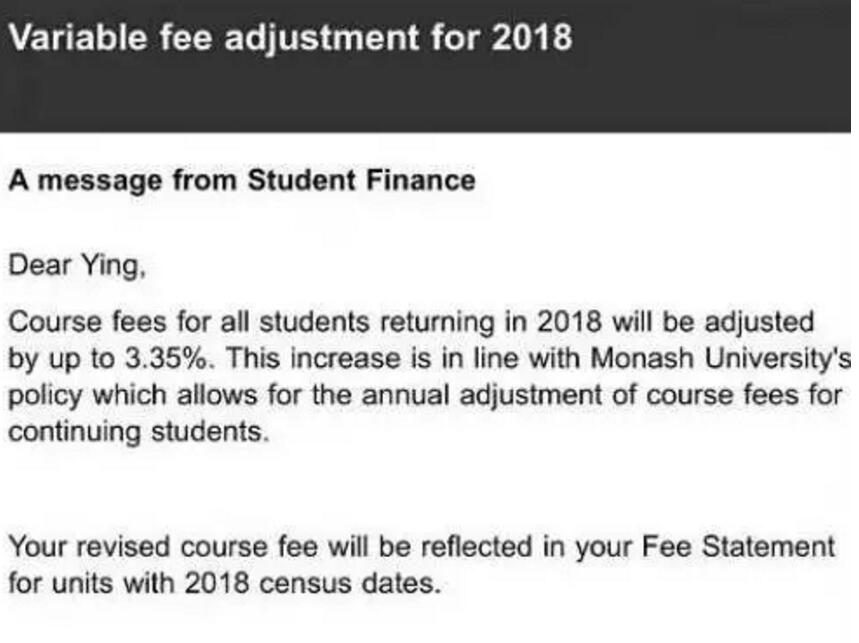Click the words "continuing students."
Image resolution: width=859 pixels, height=643 pixels.
click(139, 432)
